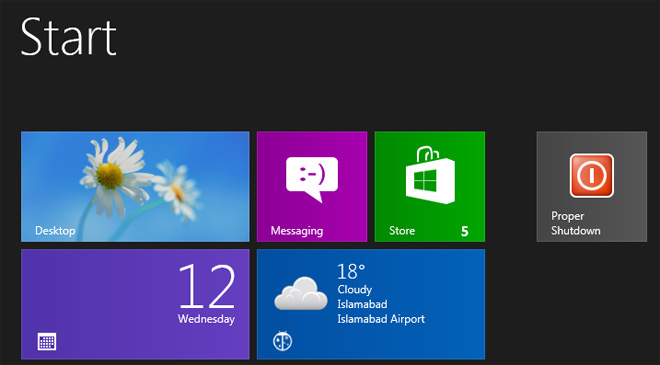Image resolution: width=660 pixels, height=365 pixels.
Task: Open the Messaging tile
Action: 312,186
